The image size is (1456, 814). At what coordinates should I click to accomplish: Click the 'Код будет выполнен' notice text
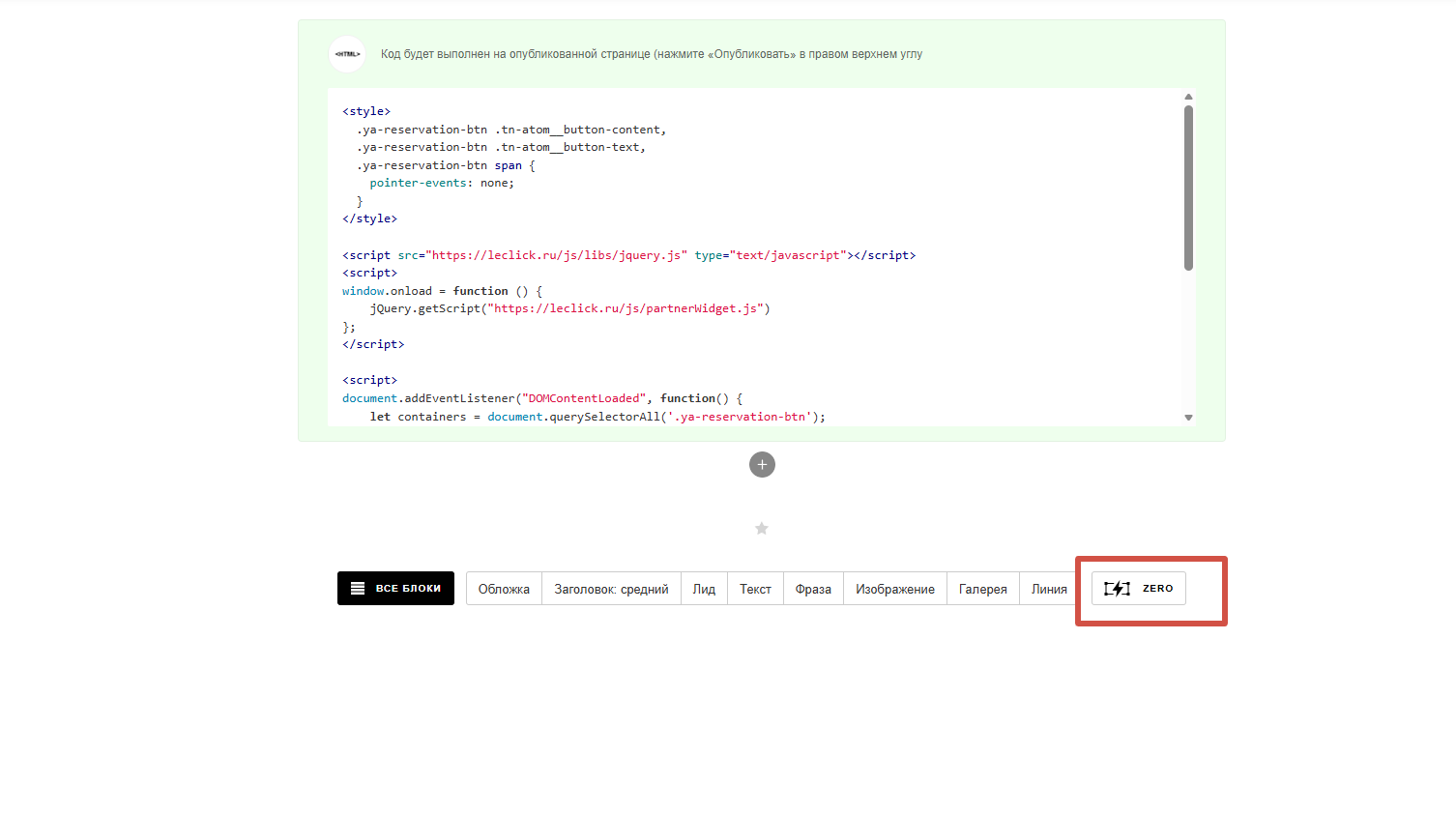click(x=652, y=54)
